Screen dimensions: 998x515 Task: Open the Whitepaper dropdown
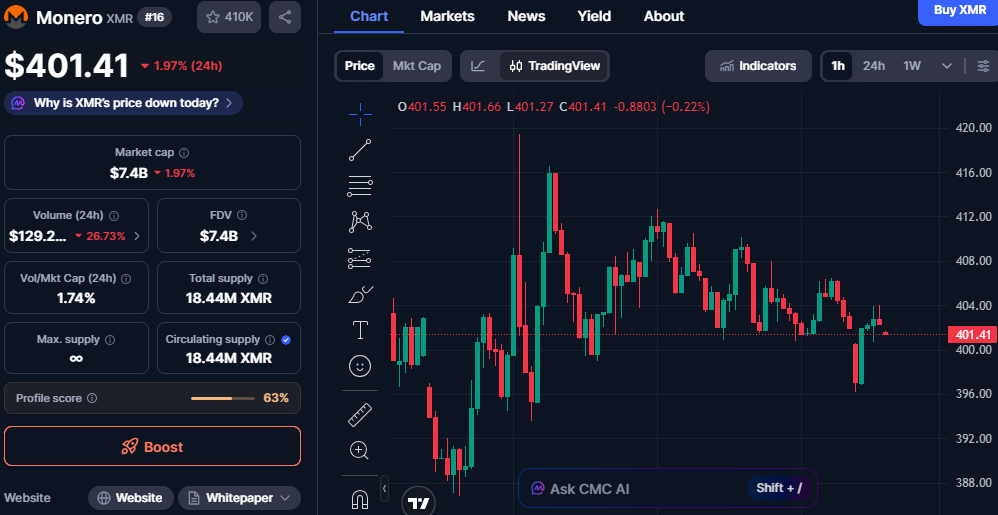tap(239, 498)
